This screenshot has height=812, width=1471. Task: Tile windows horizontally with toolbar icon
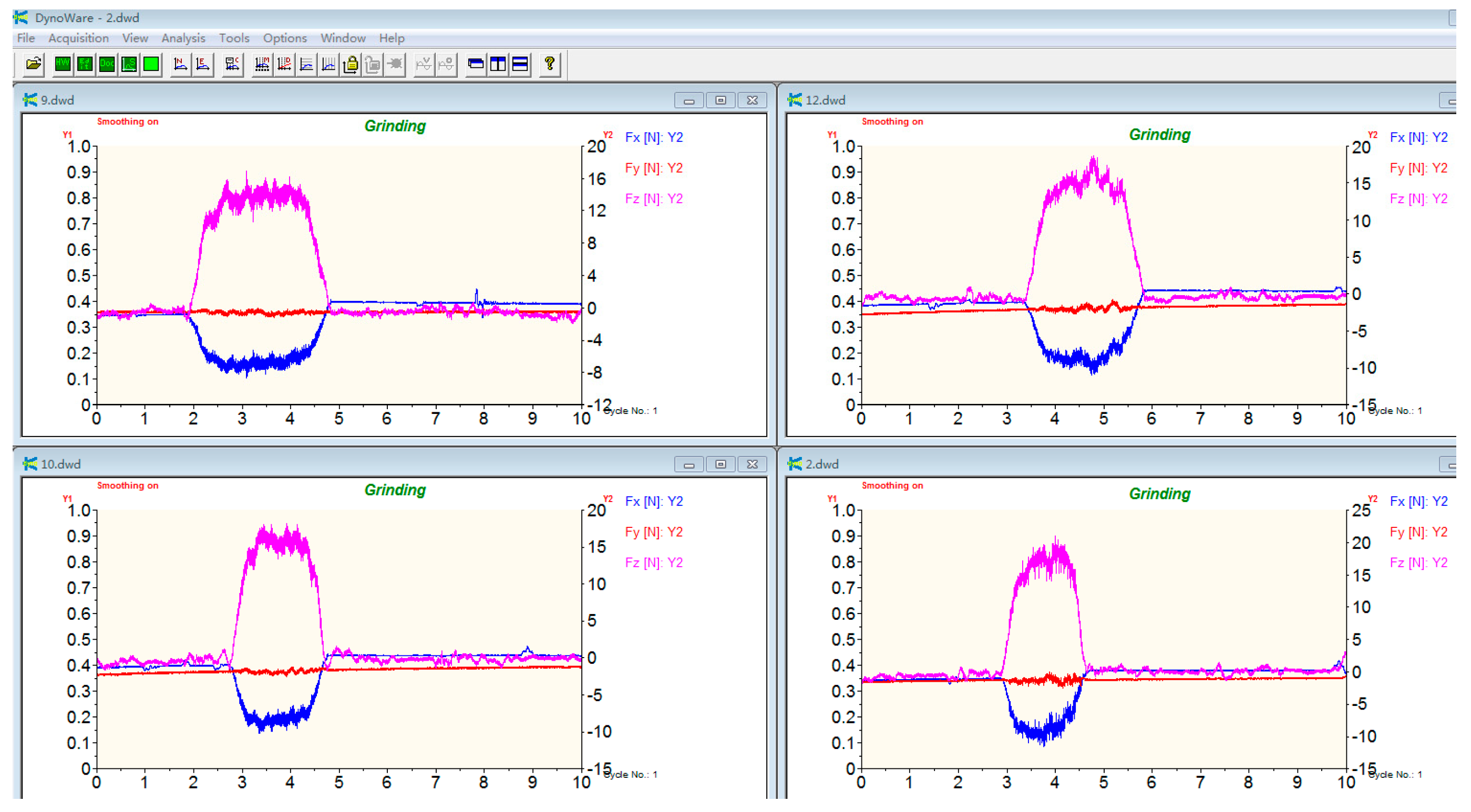pos(520,64)
